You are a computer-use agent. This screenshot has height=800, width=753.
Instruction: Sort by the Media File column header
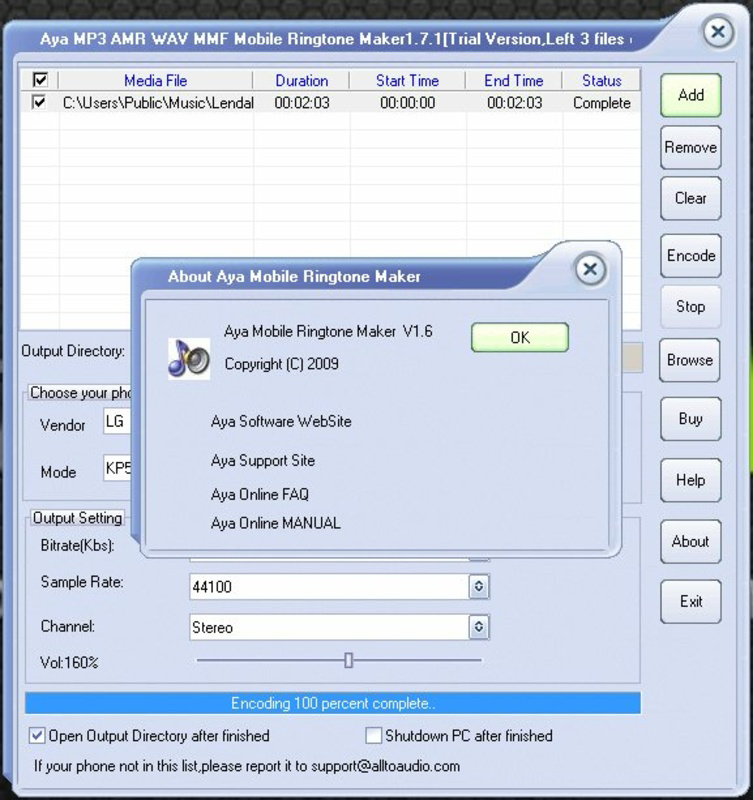156,81
